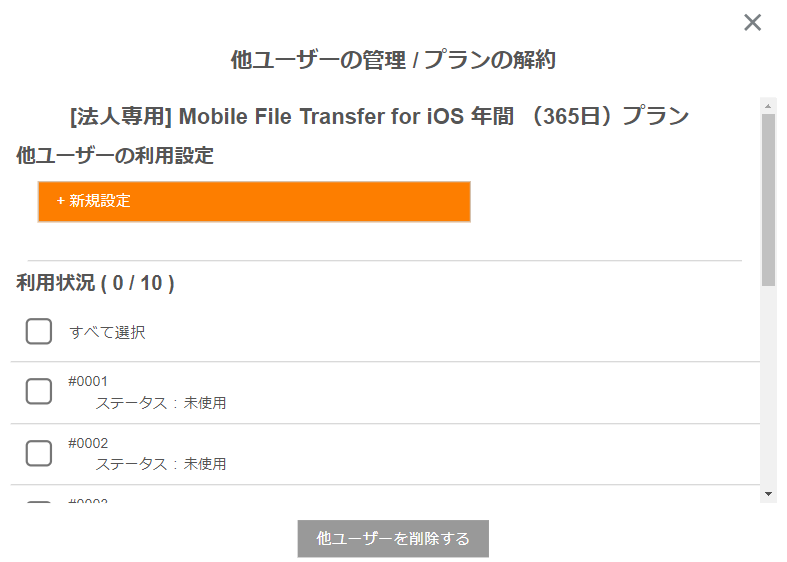
Task: Select the #0002 license entry label
Action: pos(88,443)
